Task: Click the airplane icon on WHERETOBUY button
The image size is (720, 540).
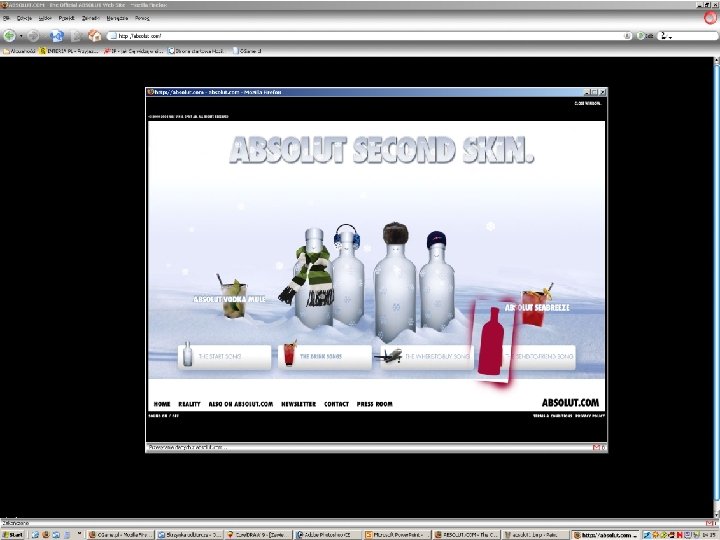Action: pos(388,356)
